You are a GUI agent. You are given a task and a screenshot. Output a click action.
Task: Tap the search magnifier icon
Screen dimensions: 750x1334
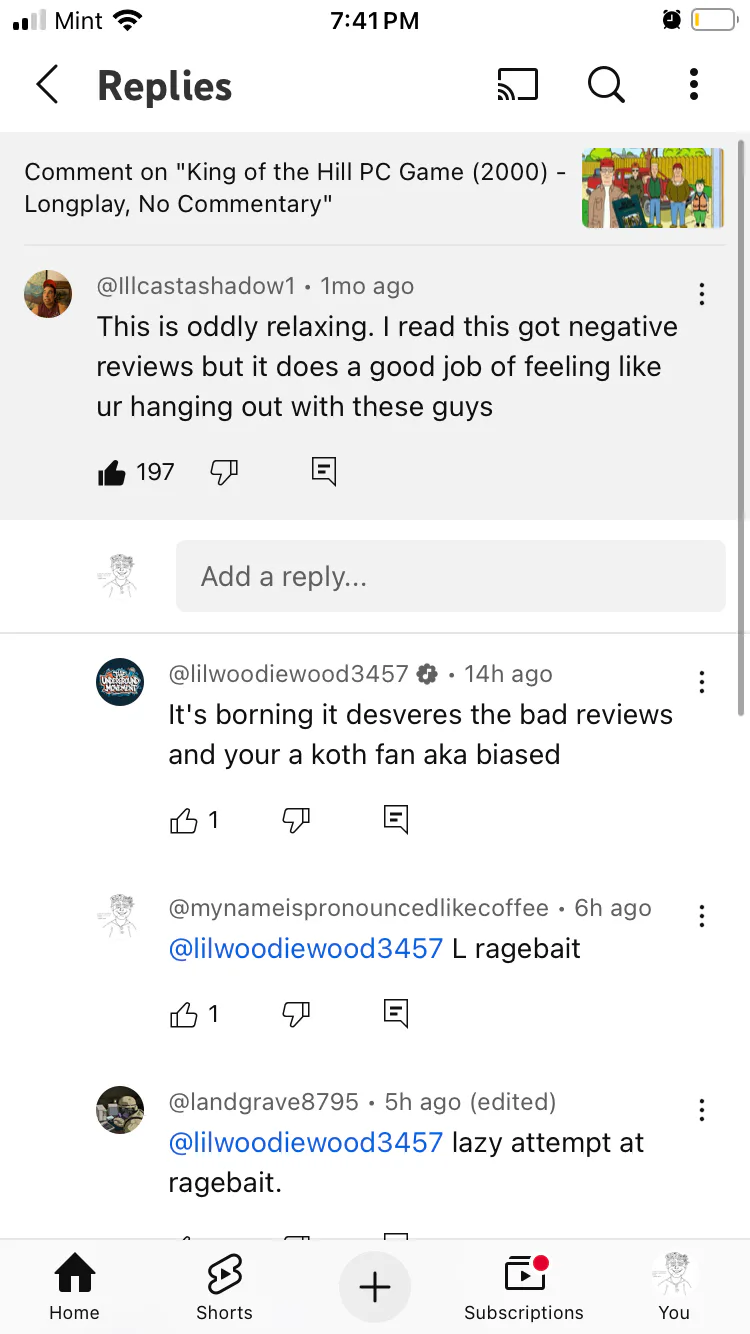(606, 85)
